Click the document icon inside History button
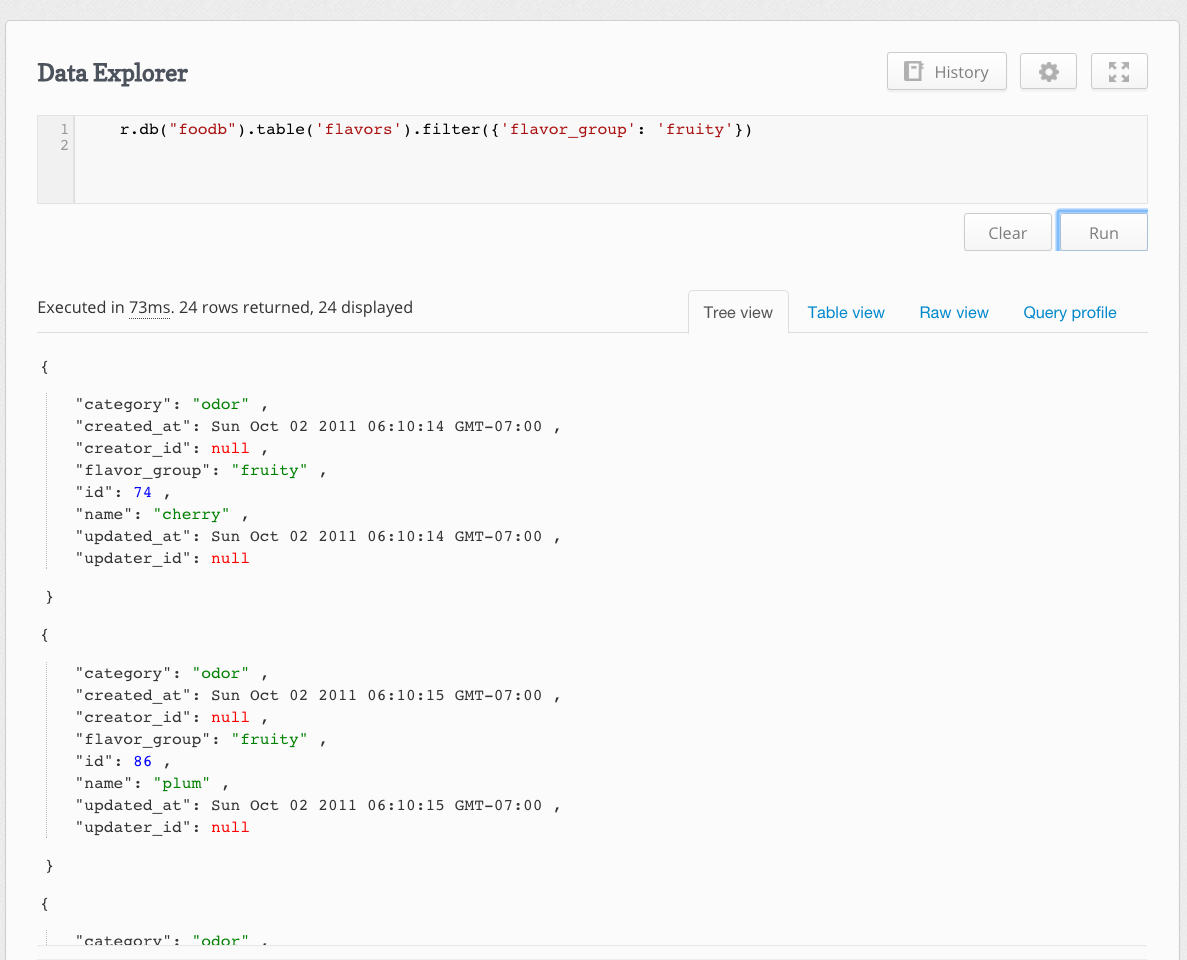The height and width of the screenshot is (960, 1187). point(913,71)
